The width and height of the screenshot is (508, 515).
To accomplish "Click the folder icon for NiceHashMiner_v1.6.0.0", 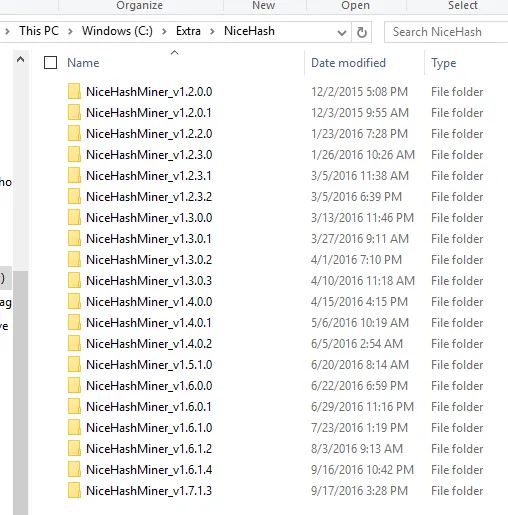I will [74, 385].
